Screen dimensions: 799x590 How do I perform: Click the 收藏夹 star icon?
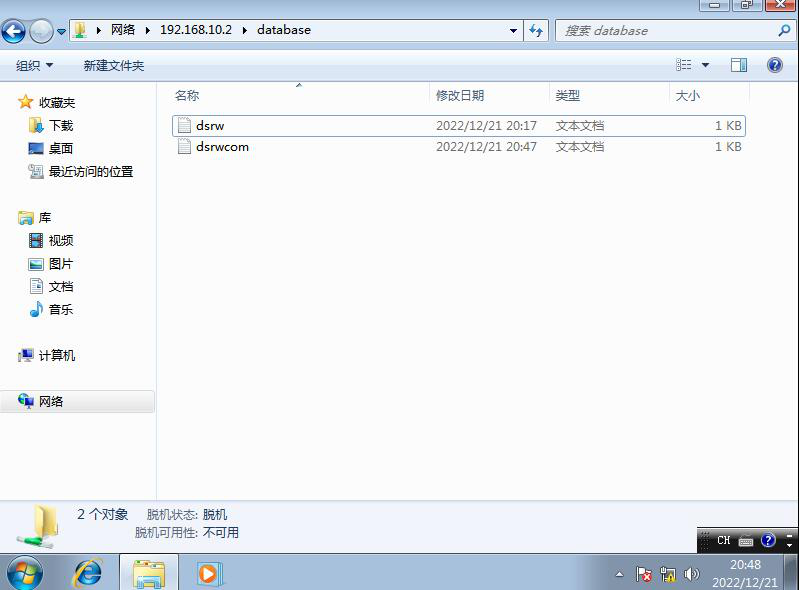(x=25, y=102)
